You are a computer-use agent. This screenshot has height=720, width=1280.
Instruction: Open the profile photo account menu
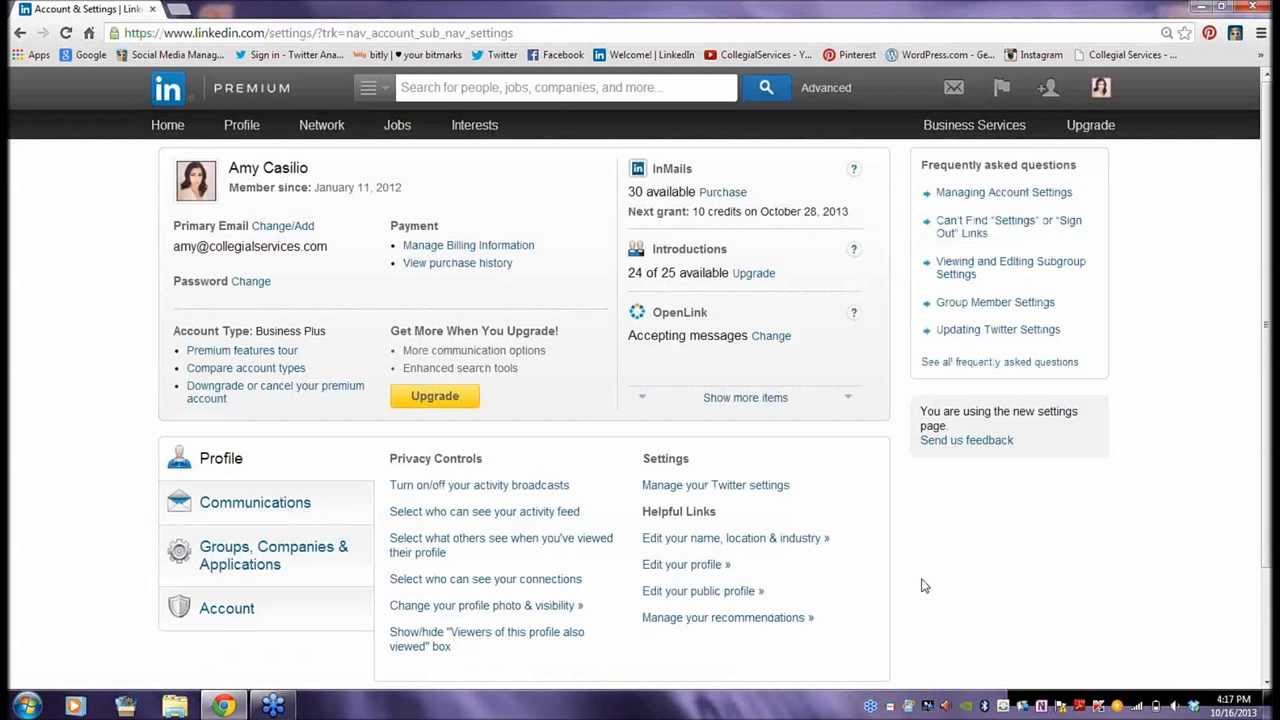tap(1101, 88)
